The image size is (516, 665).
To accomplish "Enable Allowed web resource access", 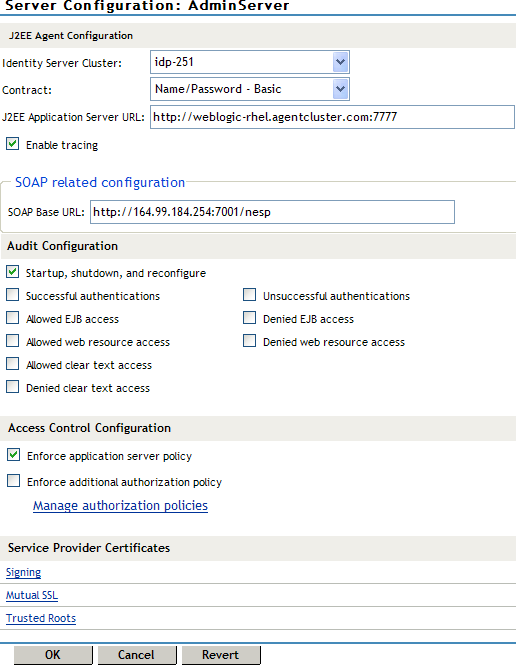I will pyautogui.click(x=13, y=341).
